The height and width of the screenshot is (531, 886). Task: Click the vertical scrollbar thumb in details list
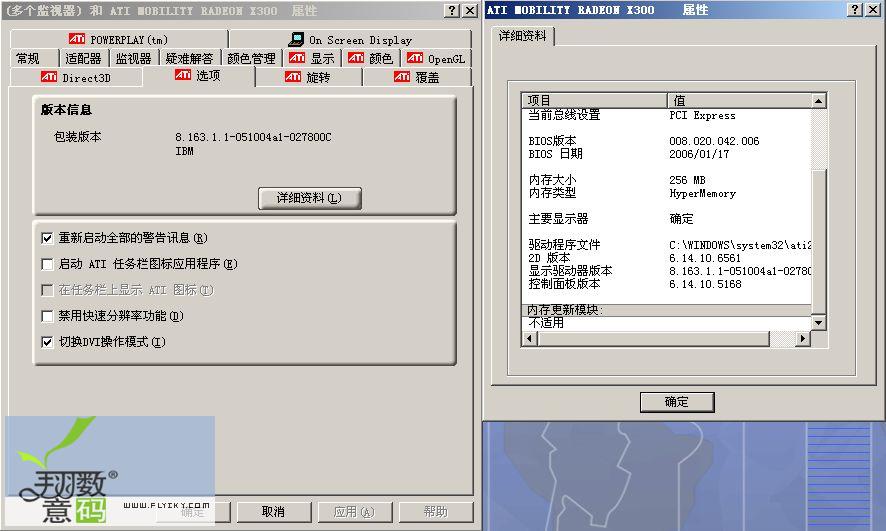[818, 241]
